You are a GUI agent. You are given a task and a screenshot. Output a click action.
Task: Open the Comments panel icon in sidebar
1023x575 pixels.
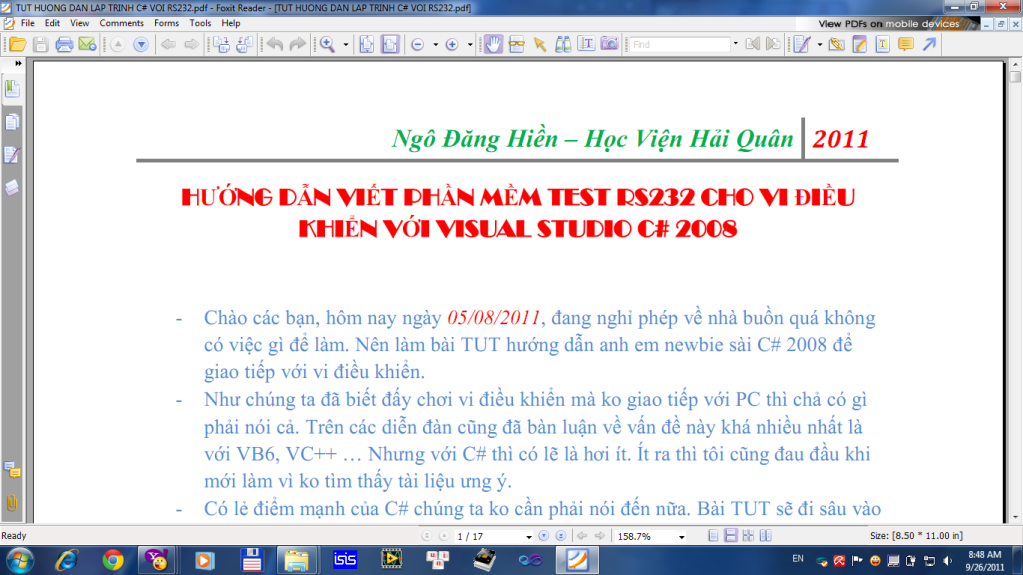(x=12, y=470)
